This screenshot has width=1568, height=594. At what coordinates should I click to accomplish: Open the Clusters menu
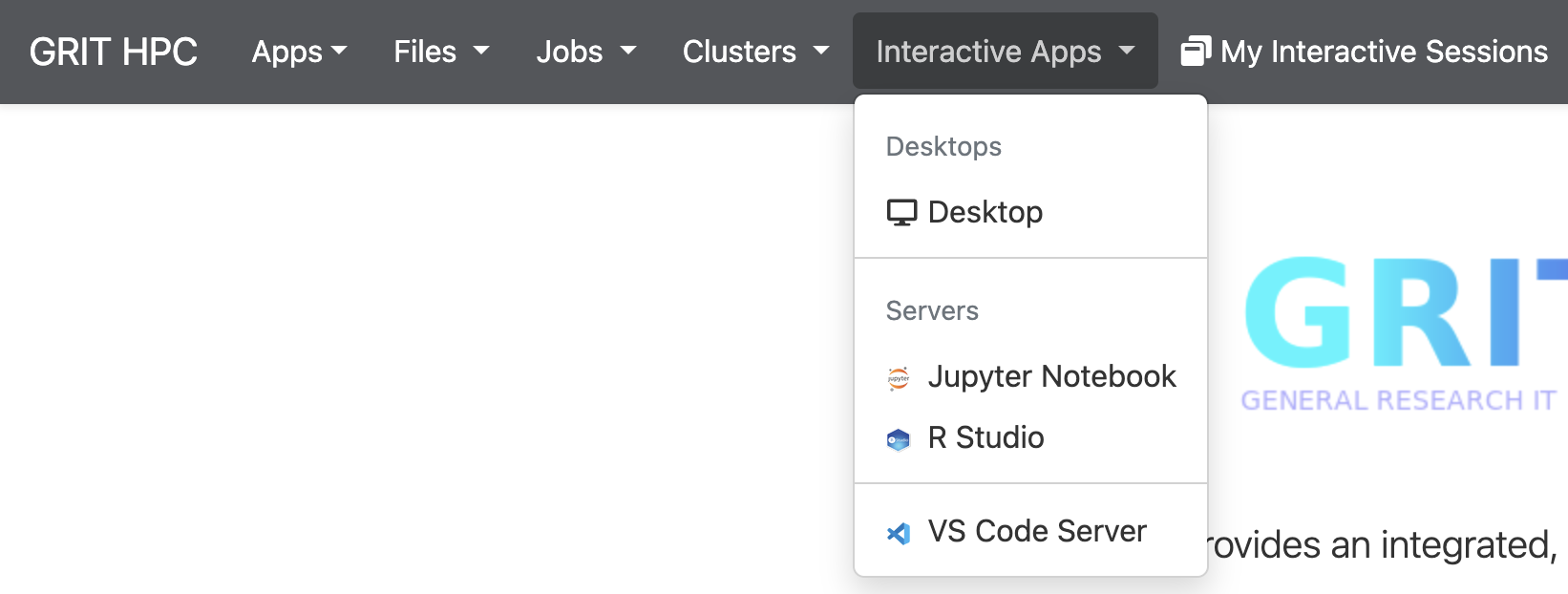coord(754,52)
